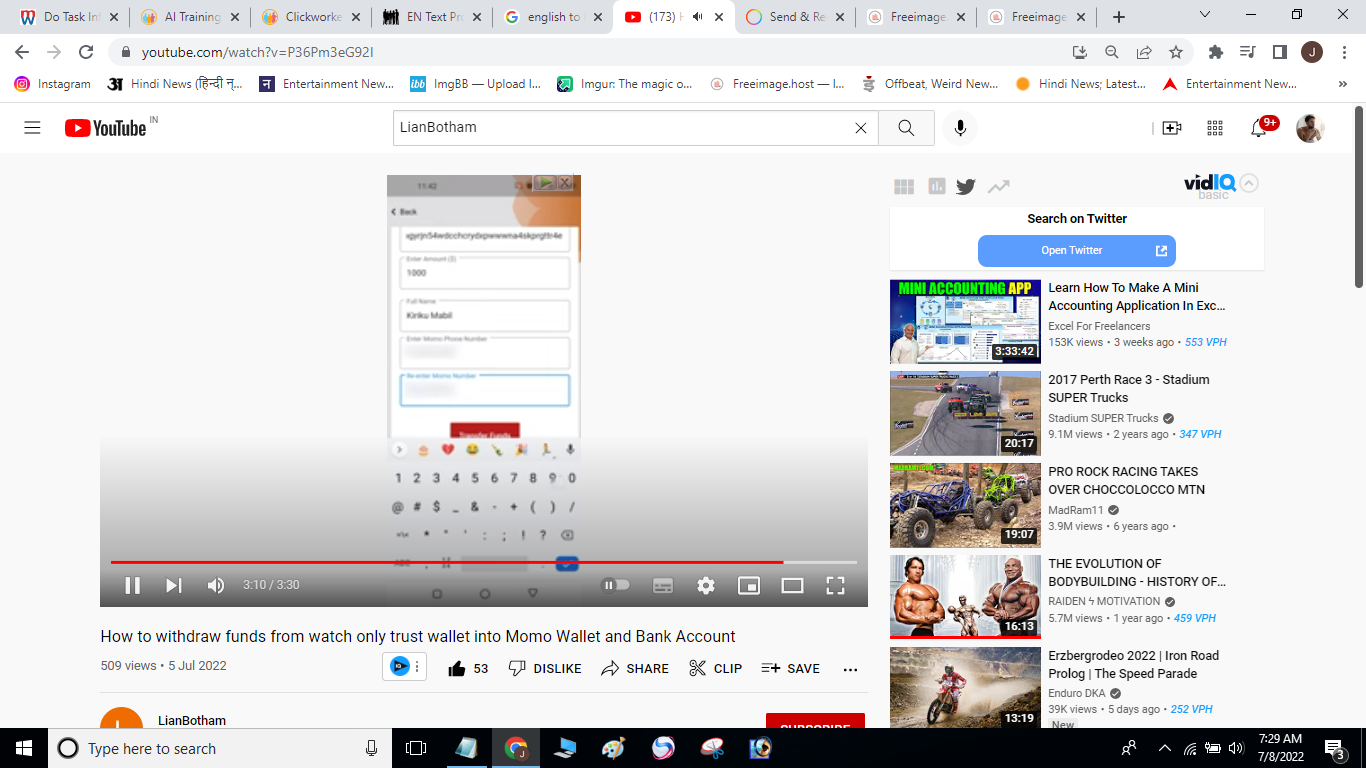Open the vidIQ trending arrow tab
The image size is (1366, 768).
click(998, 186)
